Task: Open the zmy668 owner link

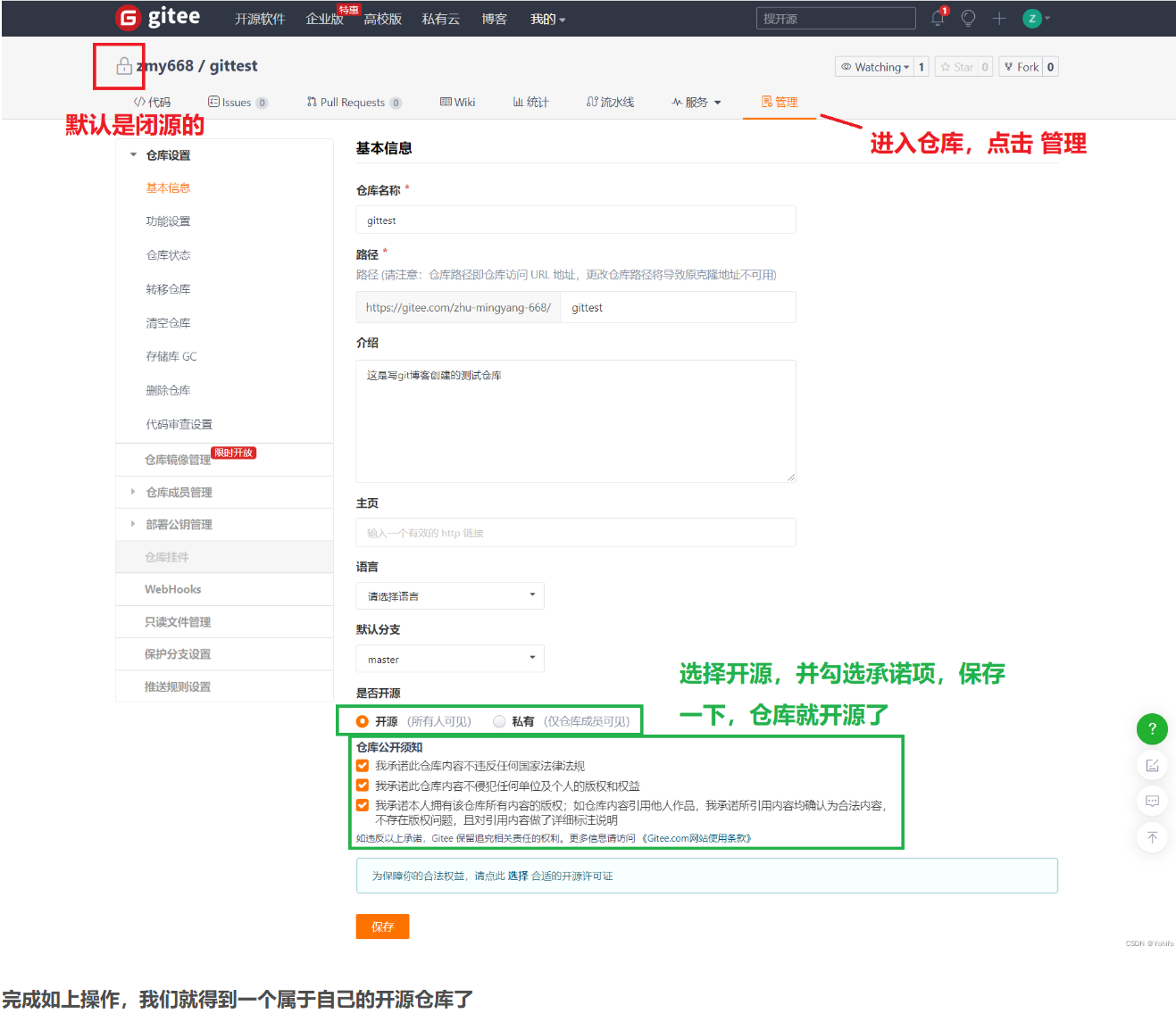Action: tap(164, 66)
